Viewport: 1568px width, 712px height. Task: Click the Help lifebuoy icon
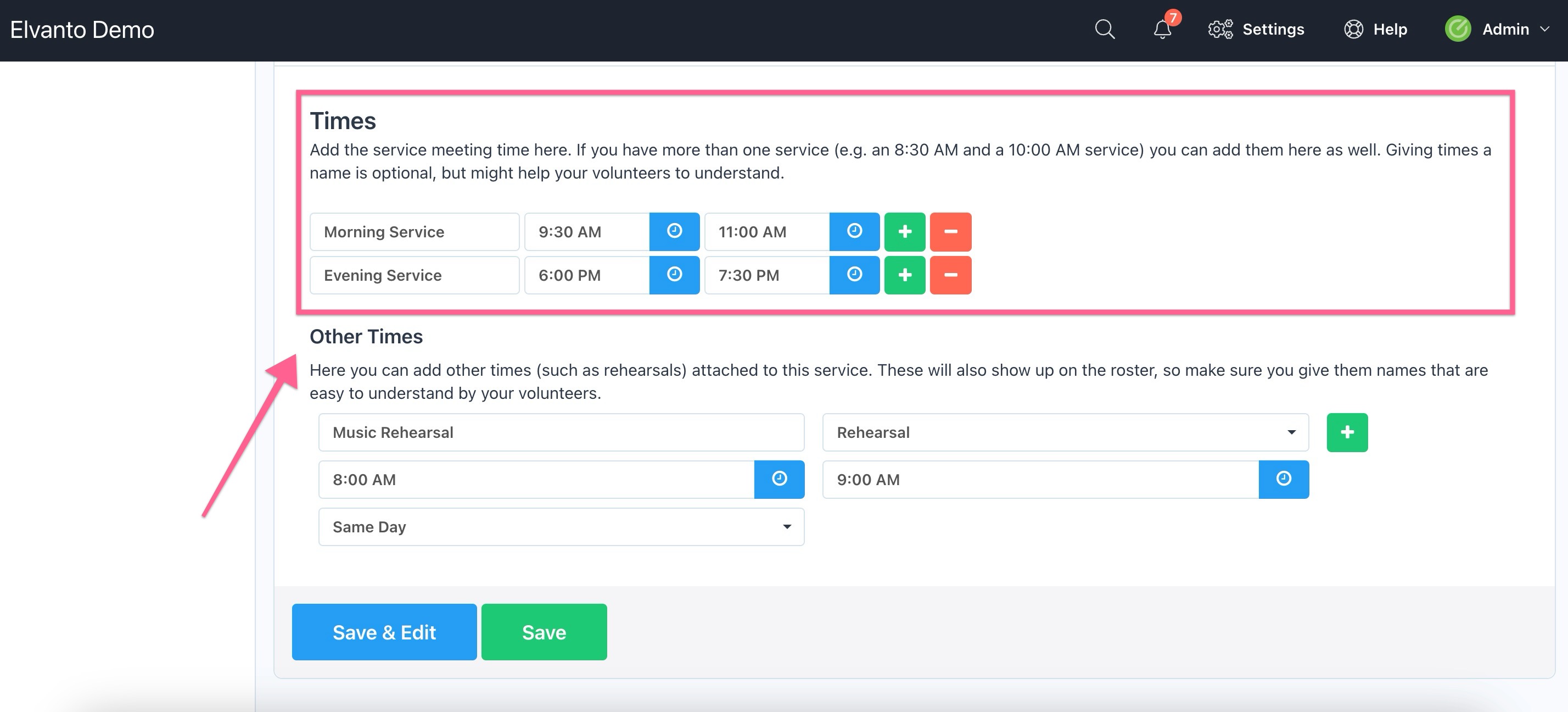pyautogui.click(x=1353, y=29)
